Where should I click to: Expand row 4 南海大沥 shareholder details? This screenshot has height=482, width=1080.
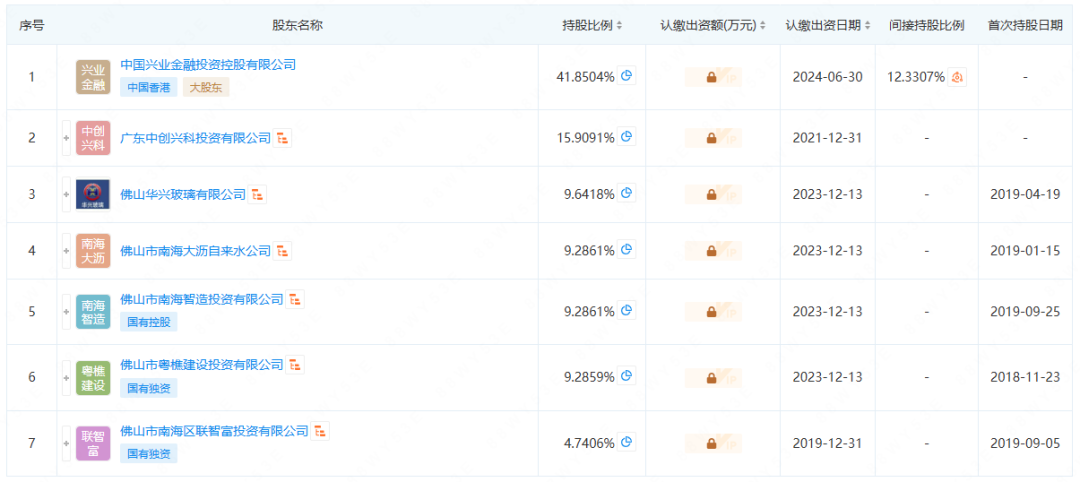[x=66, y=251]
